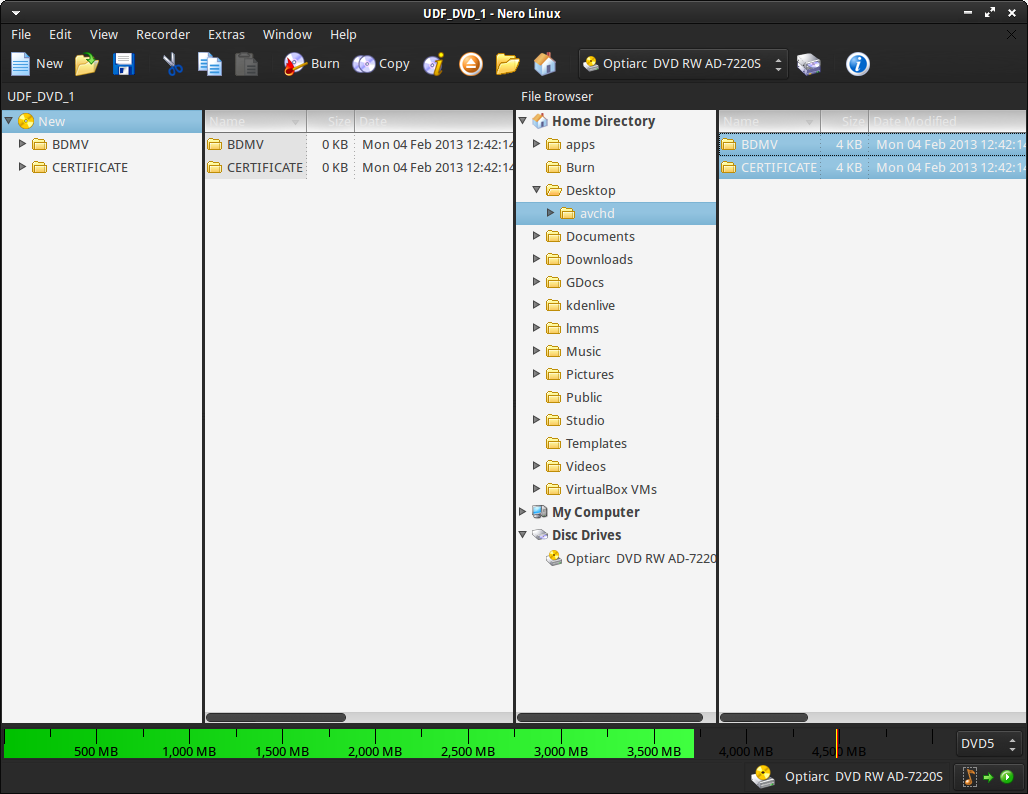1028x794 pixels.
Task: Open the Window menu
Action: pos(287,34)
